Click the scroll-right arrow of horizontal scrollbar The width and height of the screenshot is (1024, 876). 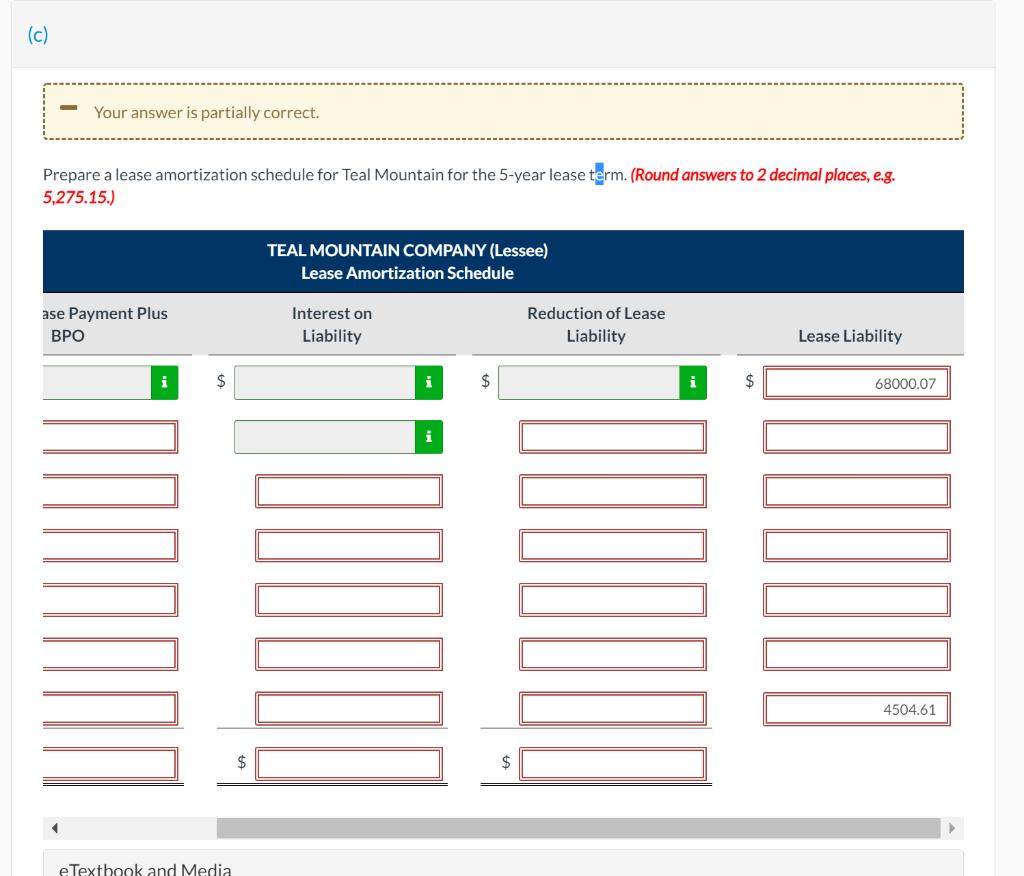(952, 828)
